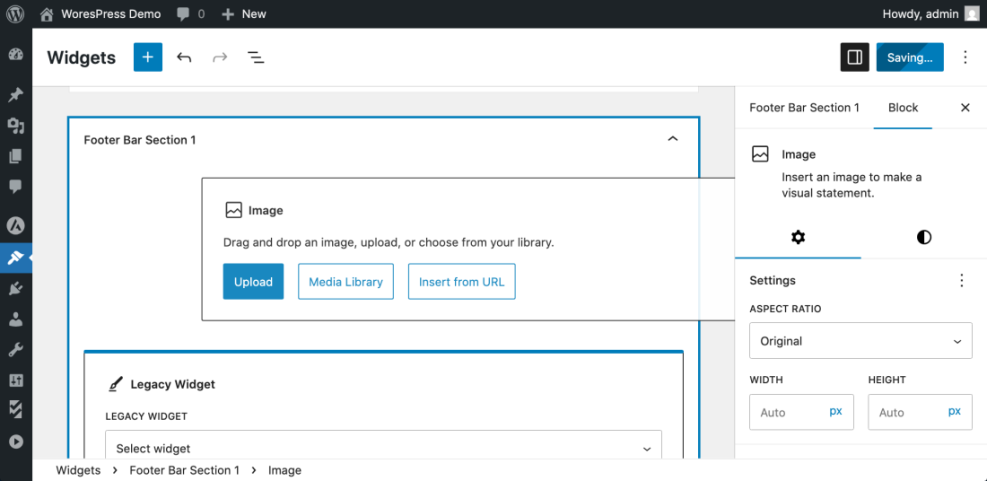The width and height of the screenshot is (987, 481).
Task: Visit site via home icon in admin bar
Action: coord(47,14)
